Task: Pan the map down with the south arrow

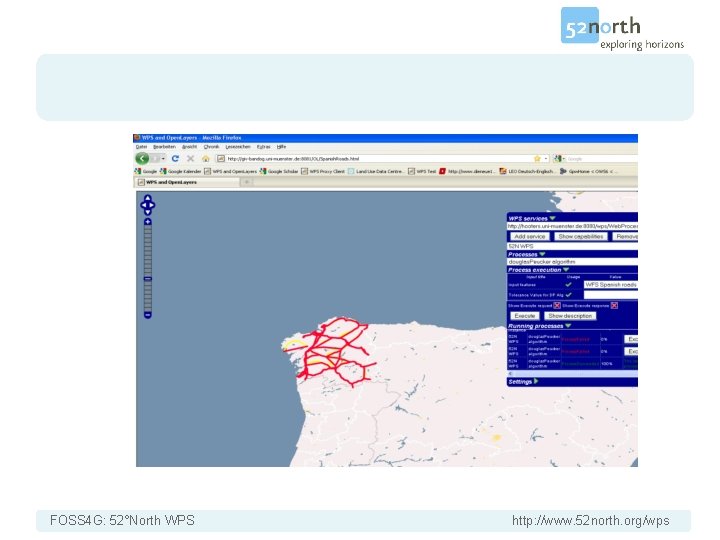Action: (147, 212)
